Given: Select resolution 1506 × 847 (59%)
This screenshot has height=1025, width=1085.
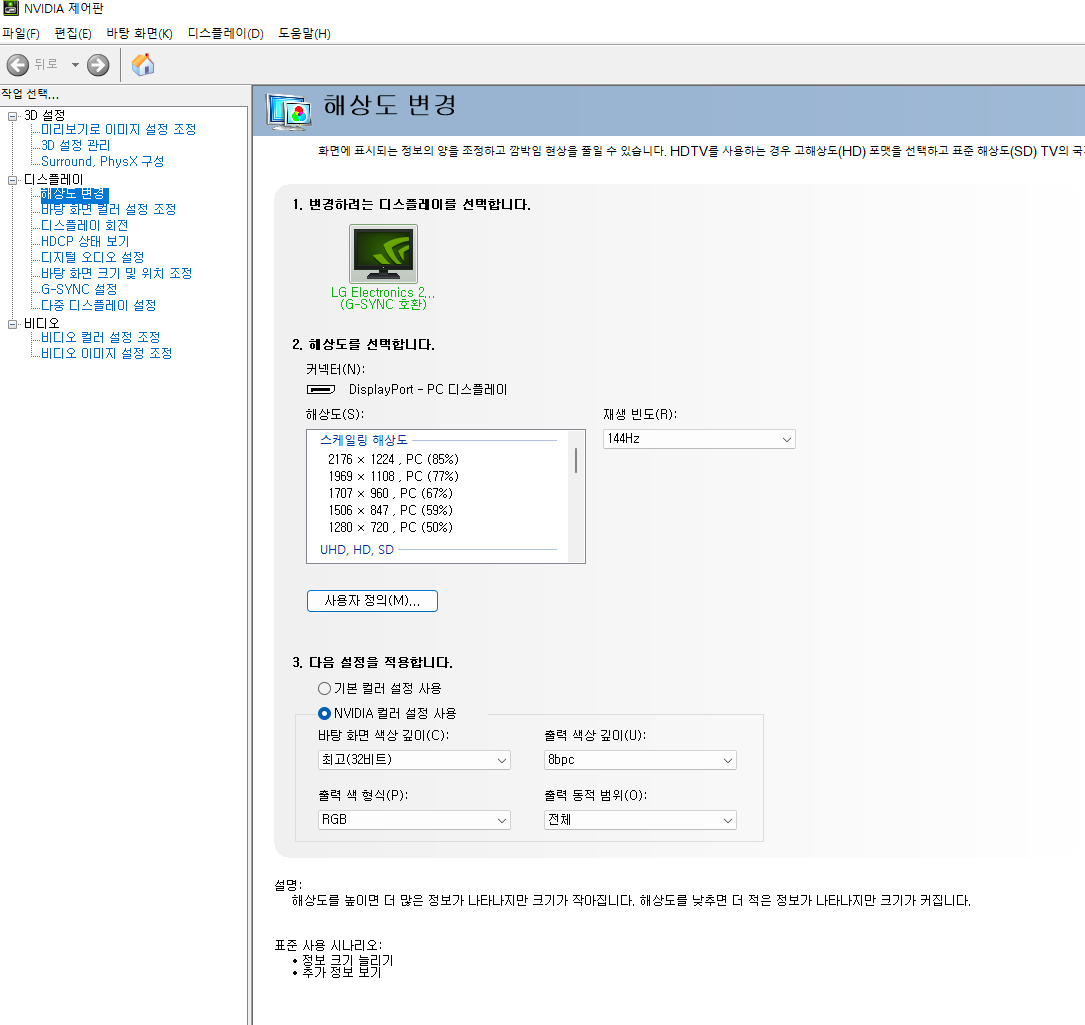Looking at the screenshot, I should (390, 510).
